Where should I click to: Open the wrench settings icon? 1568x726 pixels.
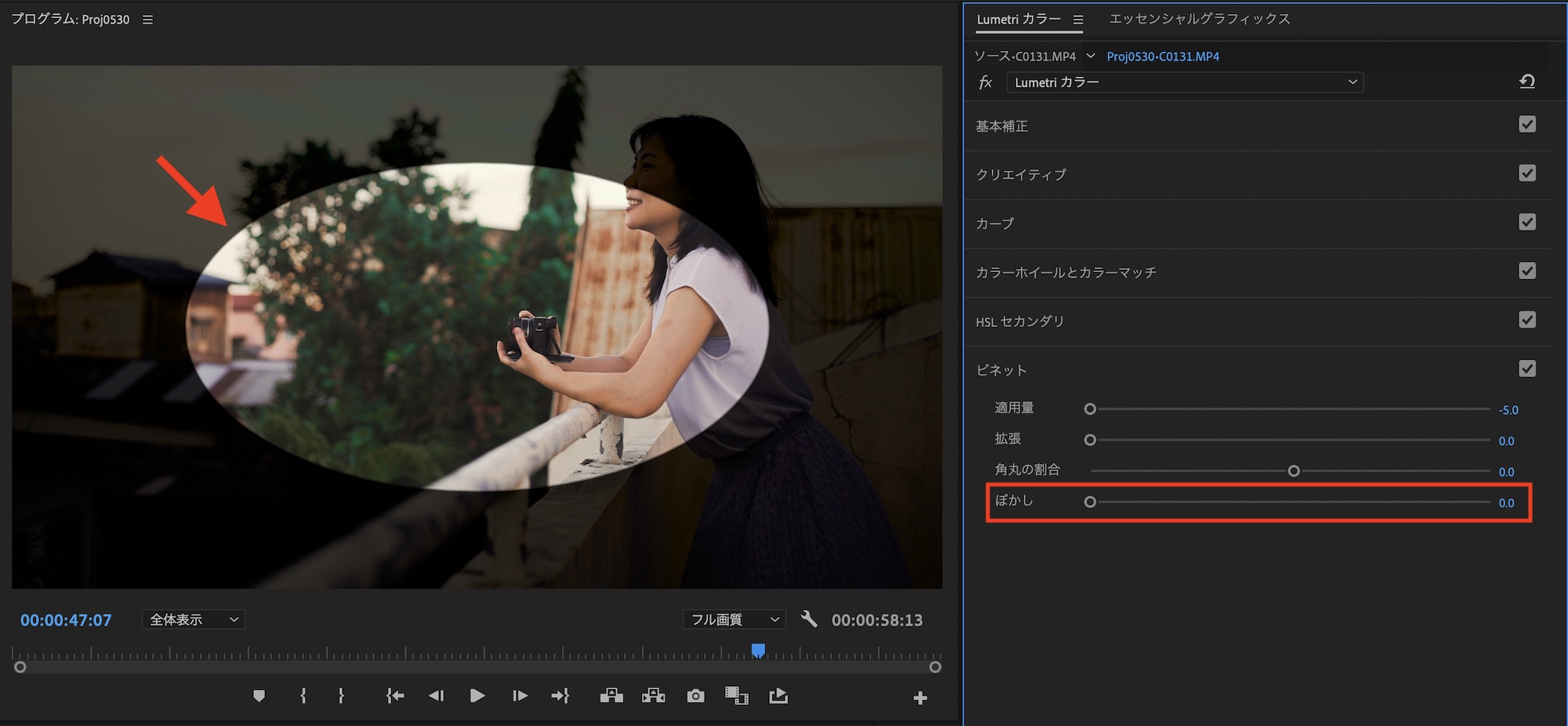809,619
